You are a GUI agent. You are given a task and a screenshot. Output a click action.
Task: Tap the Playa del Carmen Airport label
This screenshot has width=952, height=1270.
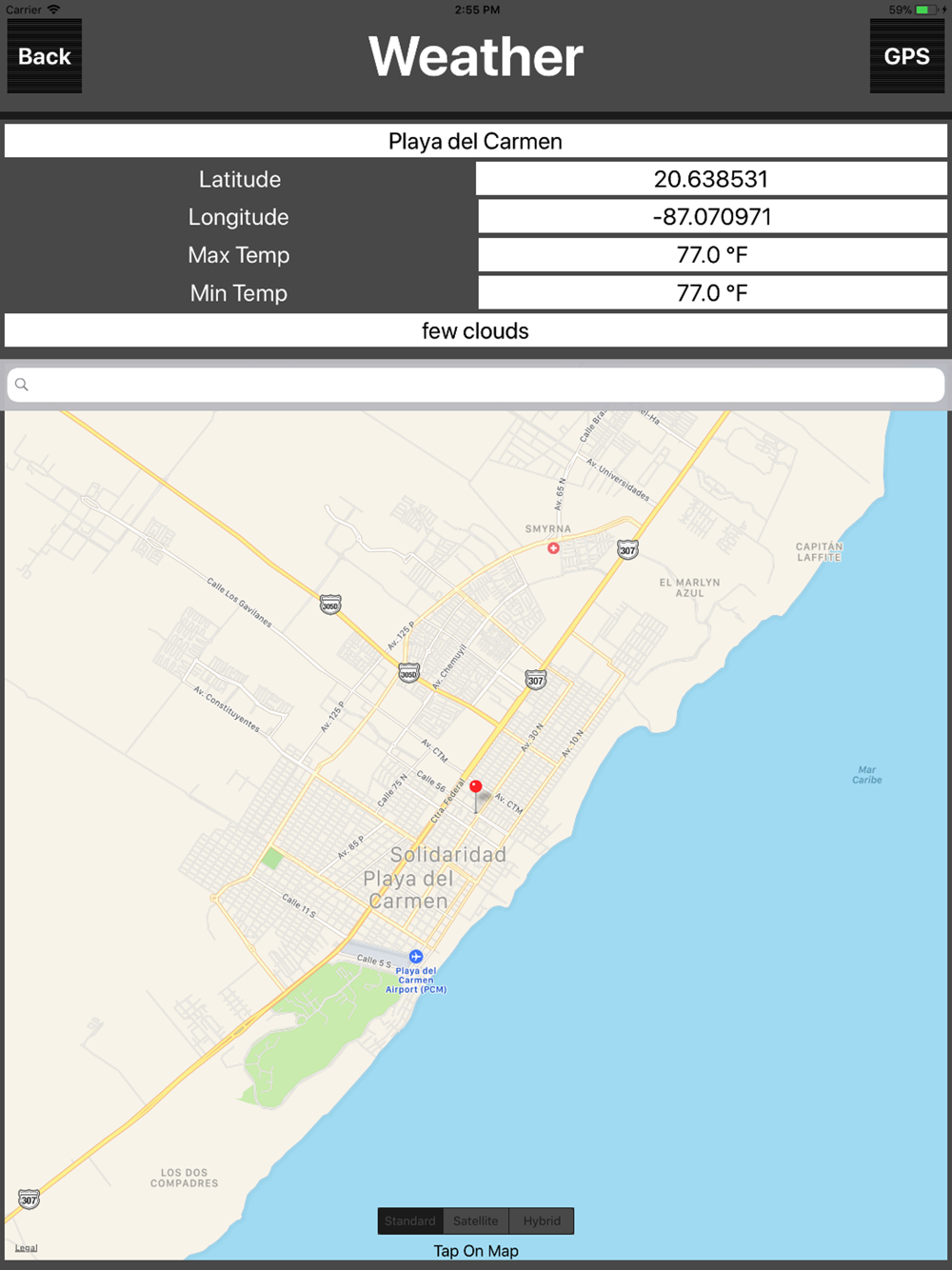(416, 980)
